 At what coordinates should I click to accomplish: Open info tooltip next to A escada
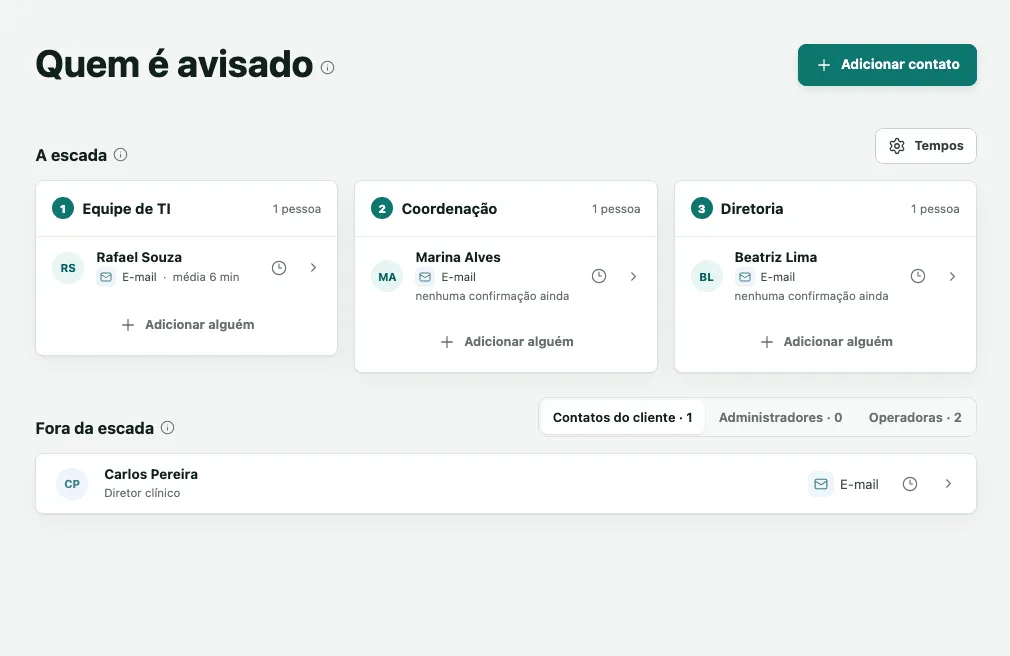click(x=120, y=155)
